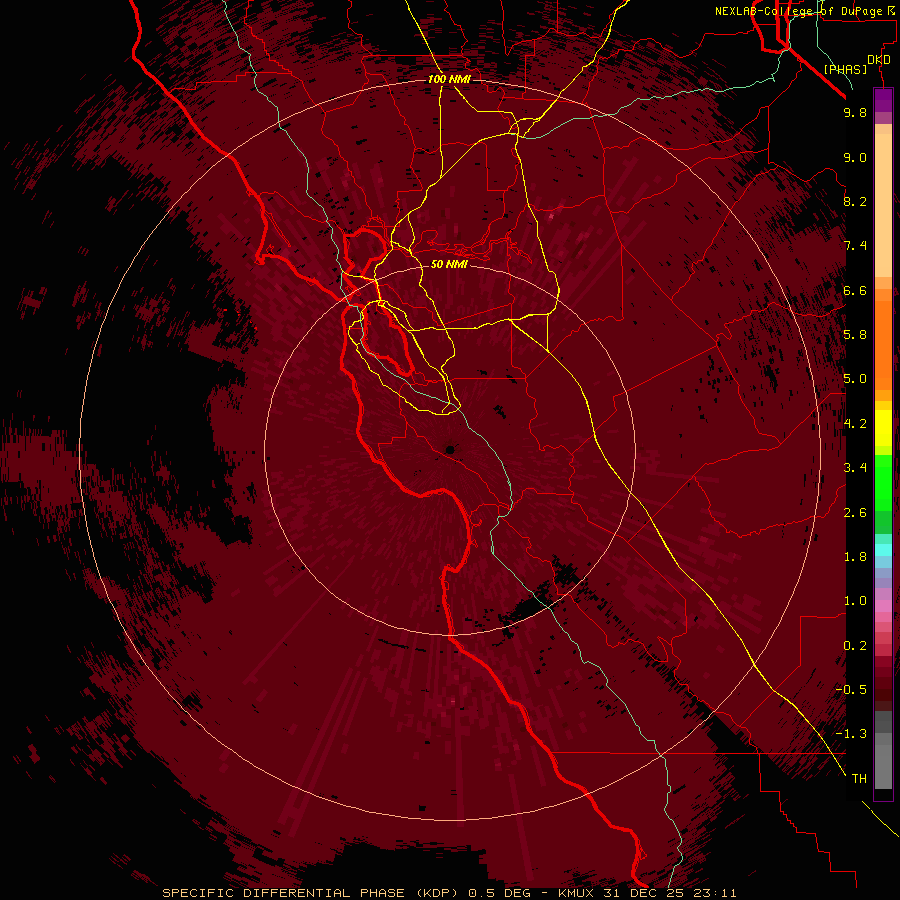This screenshot has width=900, height=900.
Task: Click the 6.6 value on the scale
Action: coord(855,290)
